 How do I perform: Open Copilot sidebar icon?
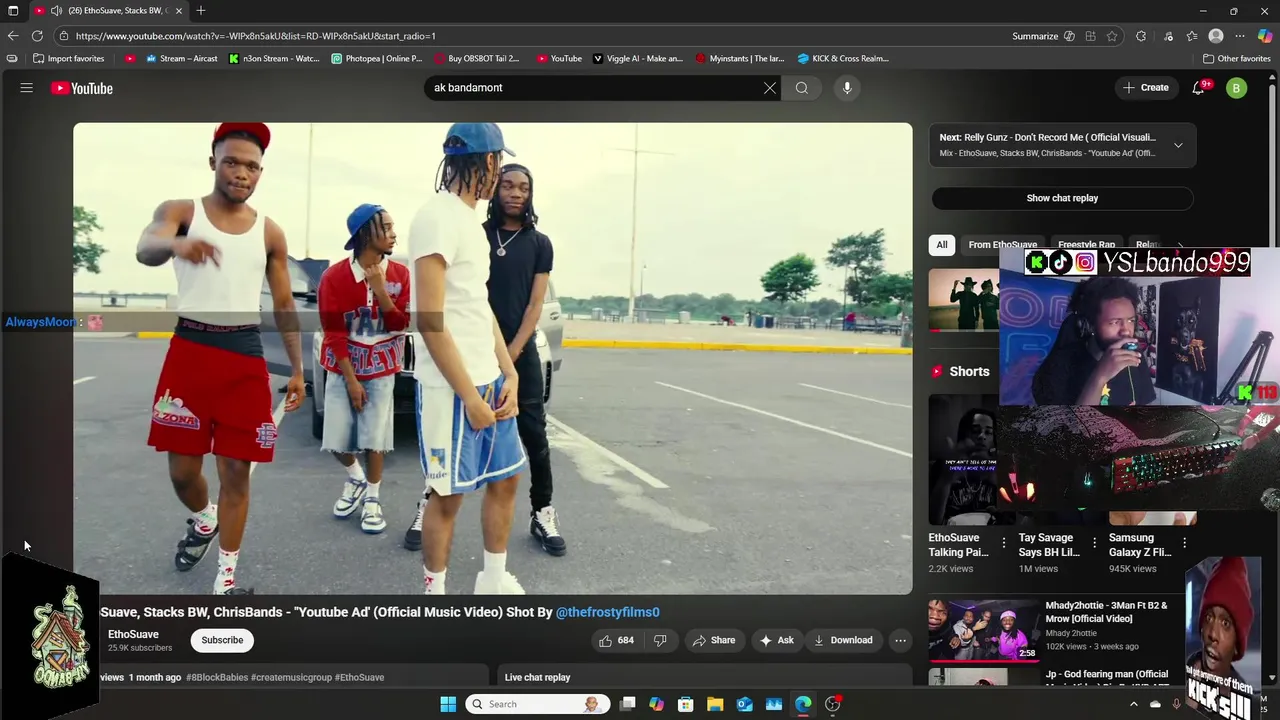click(1265, 36)
